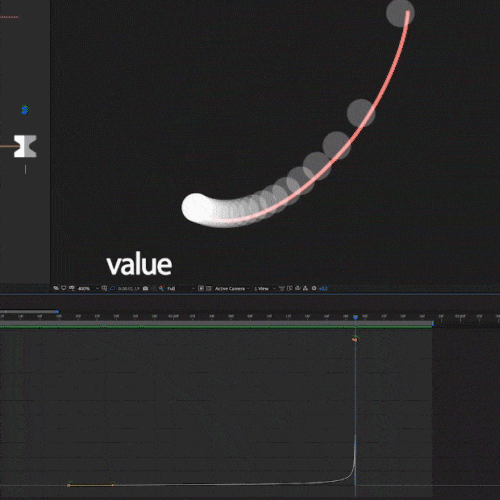Click the snapshot camera icon
Viewport: 500px width, 500px height.
(x=146, y=288)
